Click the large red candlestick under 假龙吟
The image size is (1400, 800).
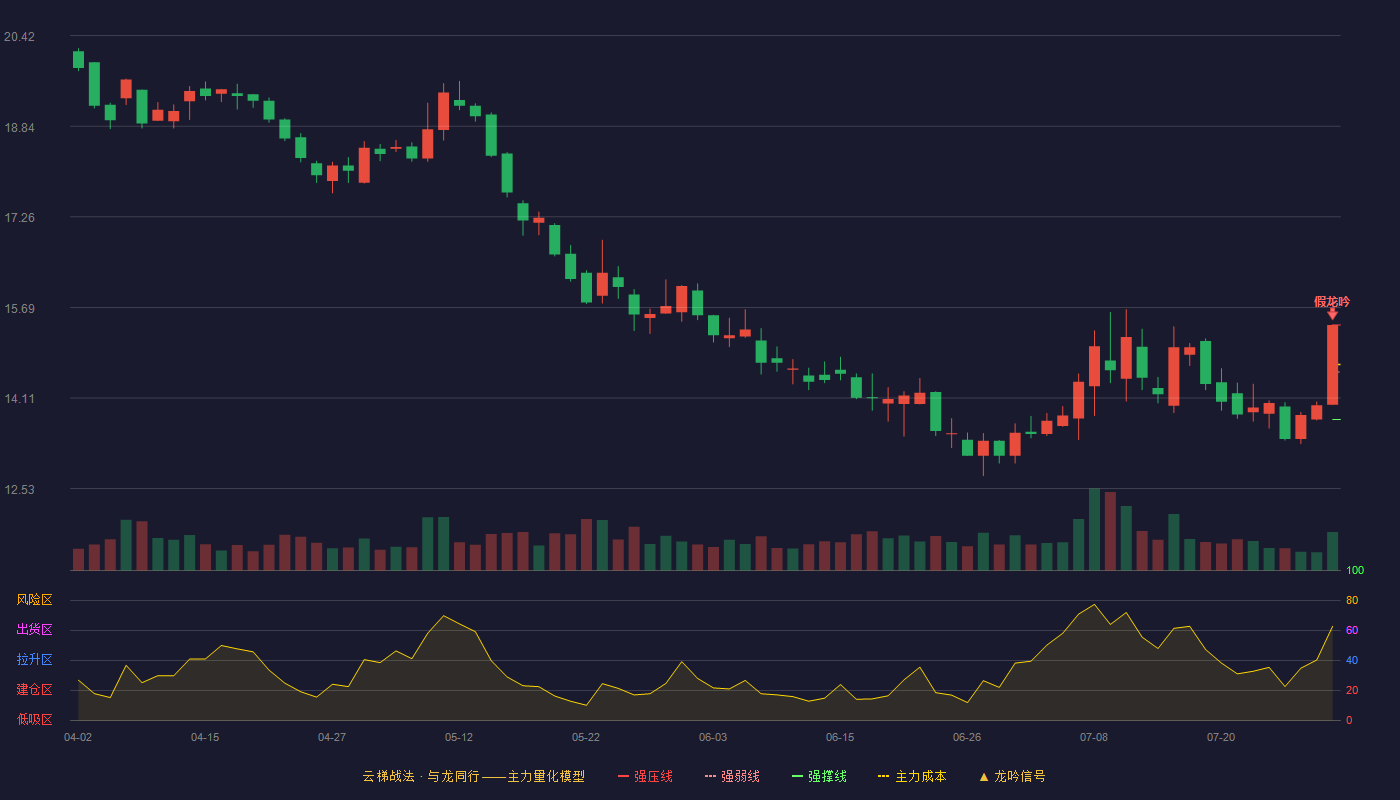click(1332, 365)
